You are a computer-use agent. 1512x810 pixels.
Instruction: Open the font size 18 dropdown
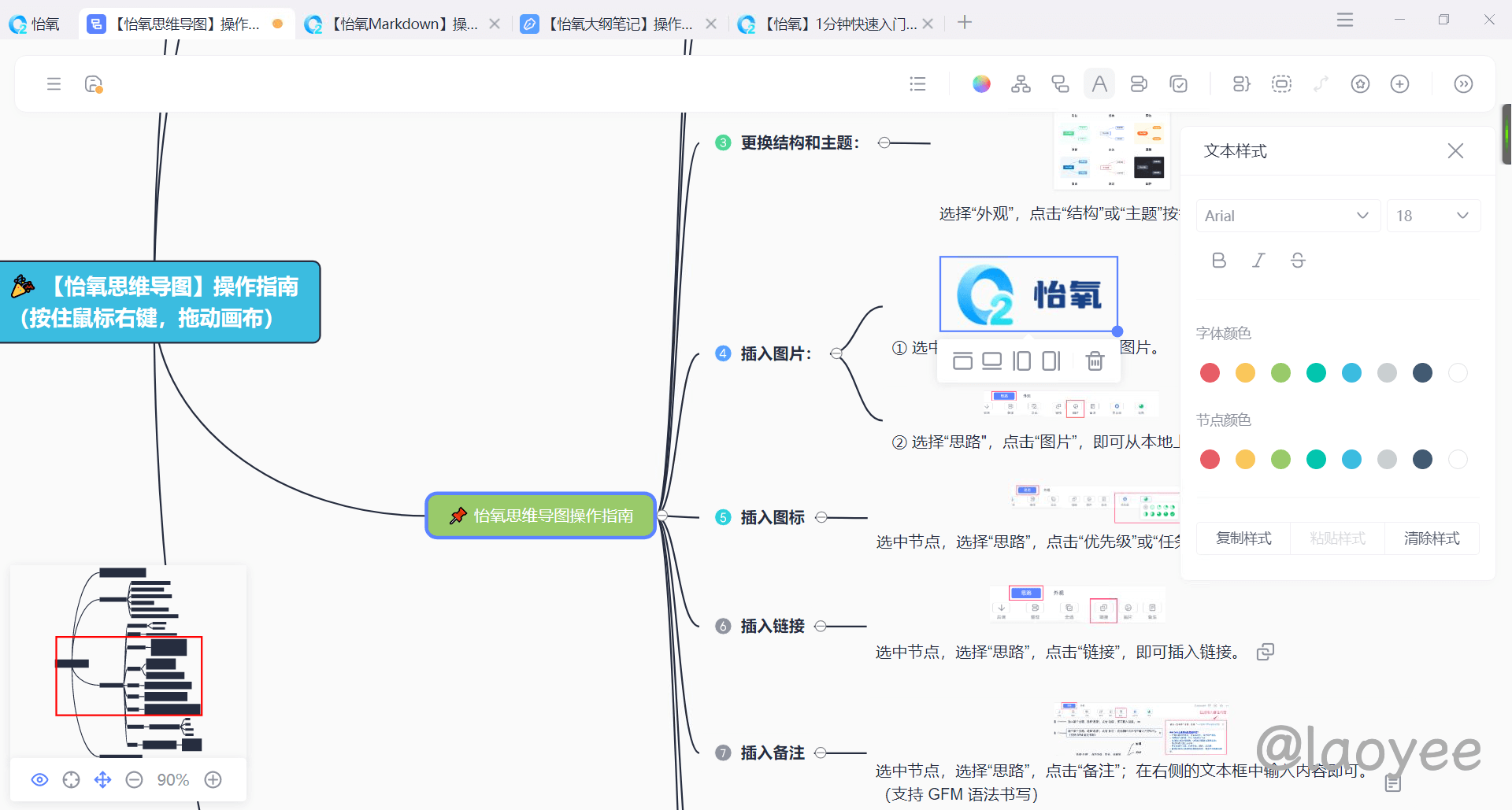pyautogui.click(x=1432, y=216)
